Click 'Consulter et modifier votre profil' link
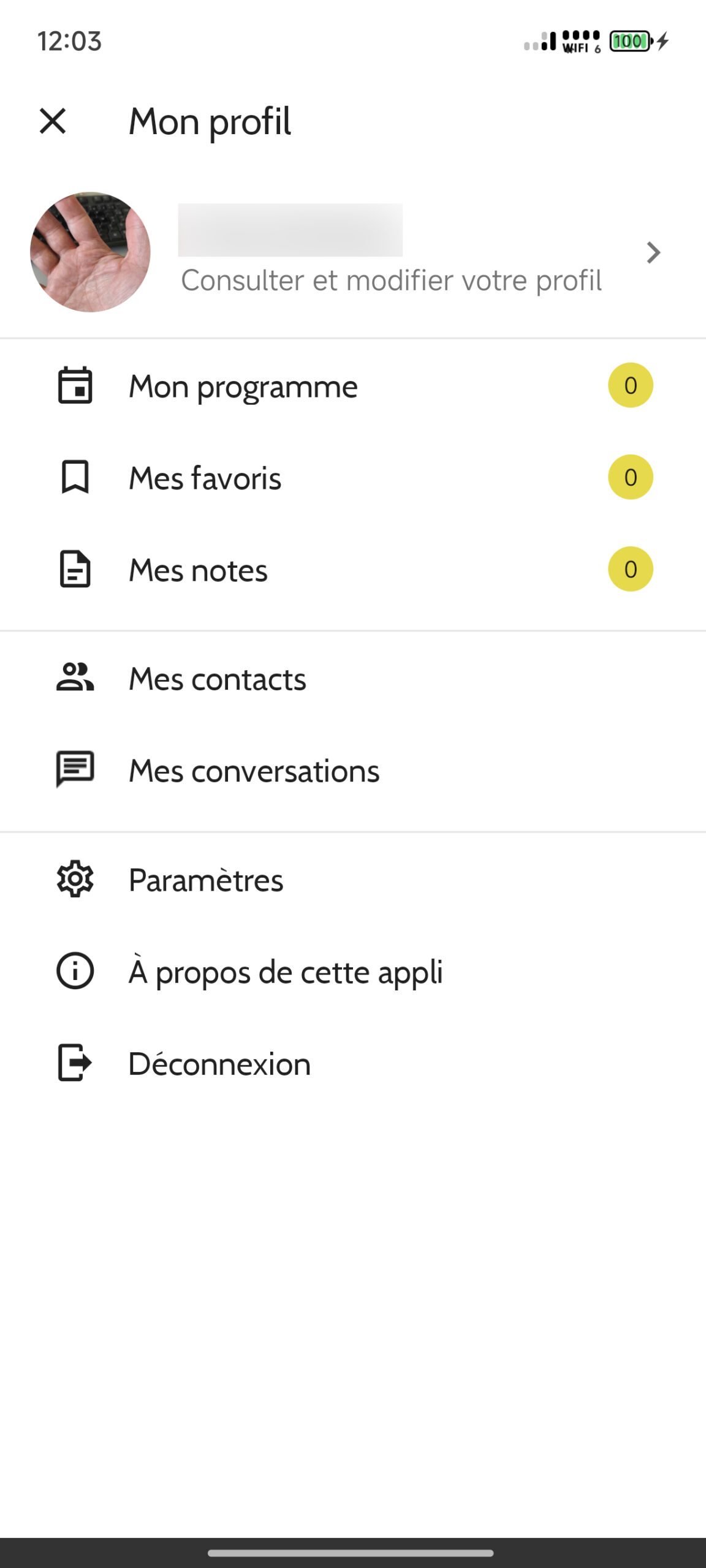 pos(391,281)
